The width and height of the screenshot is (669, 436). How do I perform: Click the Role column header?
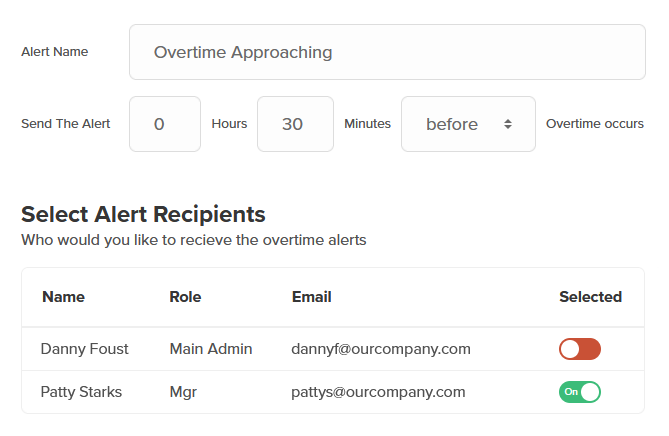coord(186,297)
